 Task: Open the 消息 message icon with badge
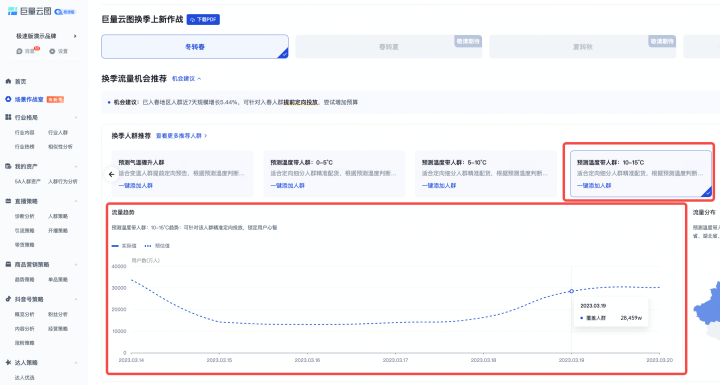[x=19, y=51]
